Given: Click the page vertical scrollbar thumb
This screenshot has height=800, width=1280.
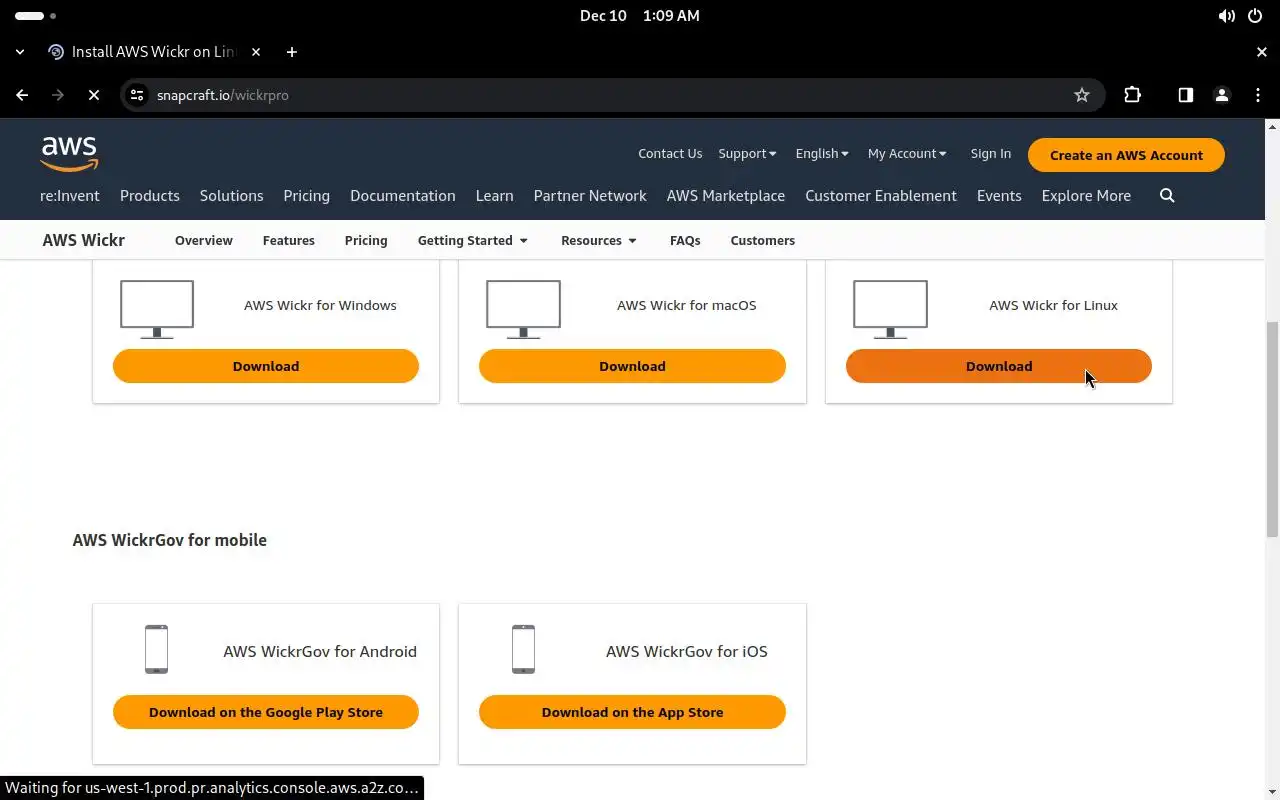Looking at the screenshot, I should tap(1273, 430).
